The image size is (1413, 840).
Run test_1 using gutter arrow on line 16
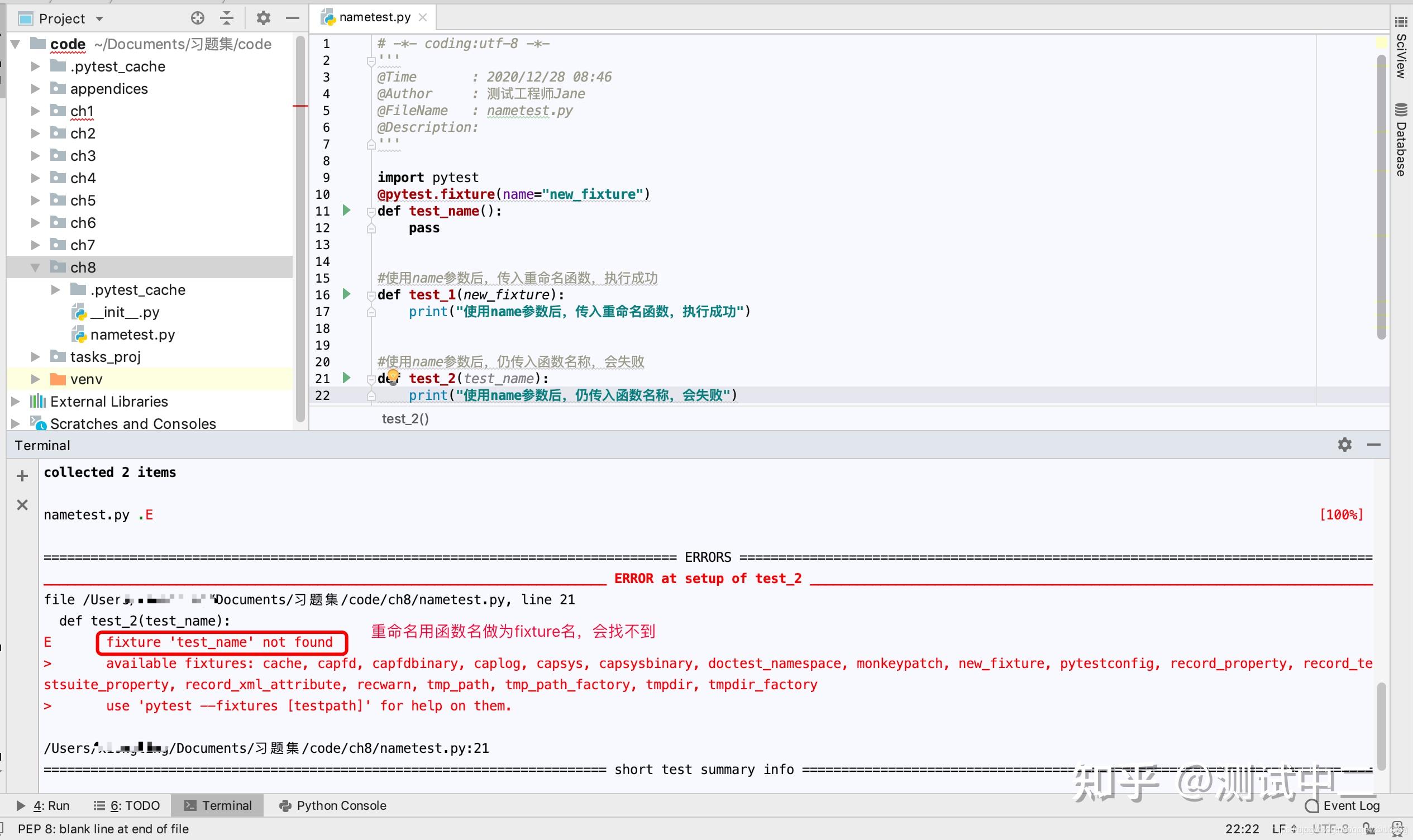click(346, 294)
